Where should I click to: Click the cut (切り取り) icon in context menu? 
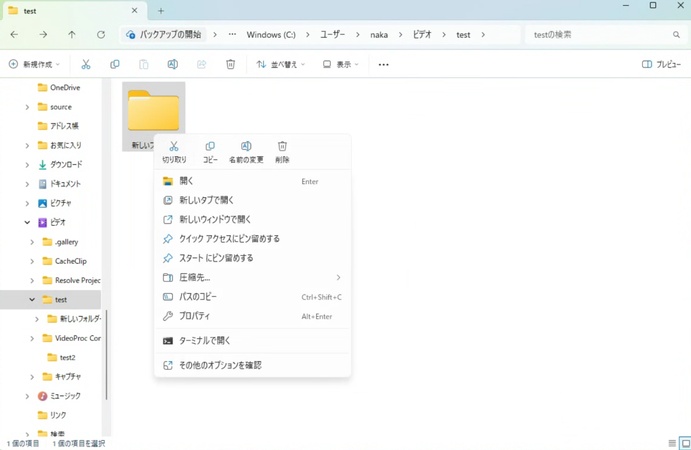pyautogui.click(x=174, y=148)
